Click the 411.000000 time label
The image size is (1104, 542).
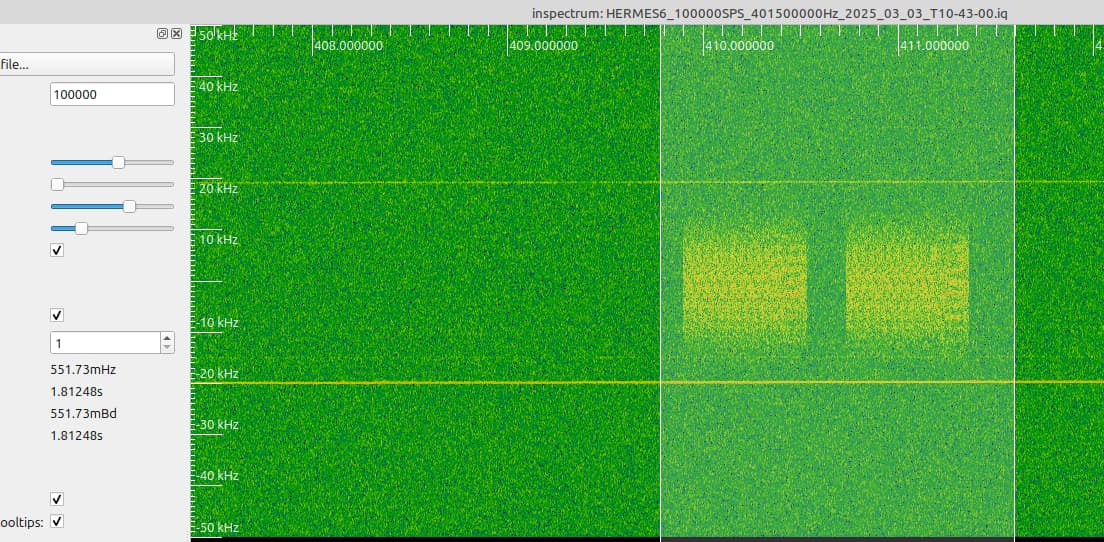click(935, 46)
